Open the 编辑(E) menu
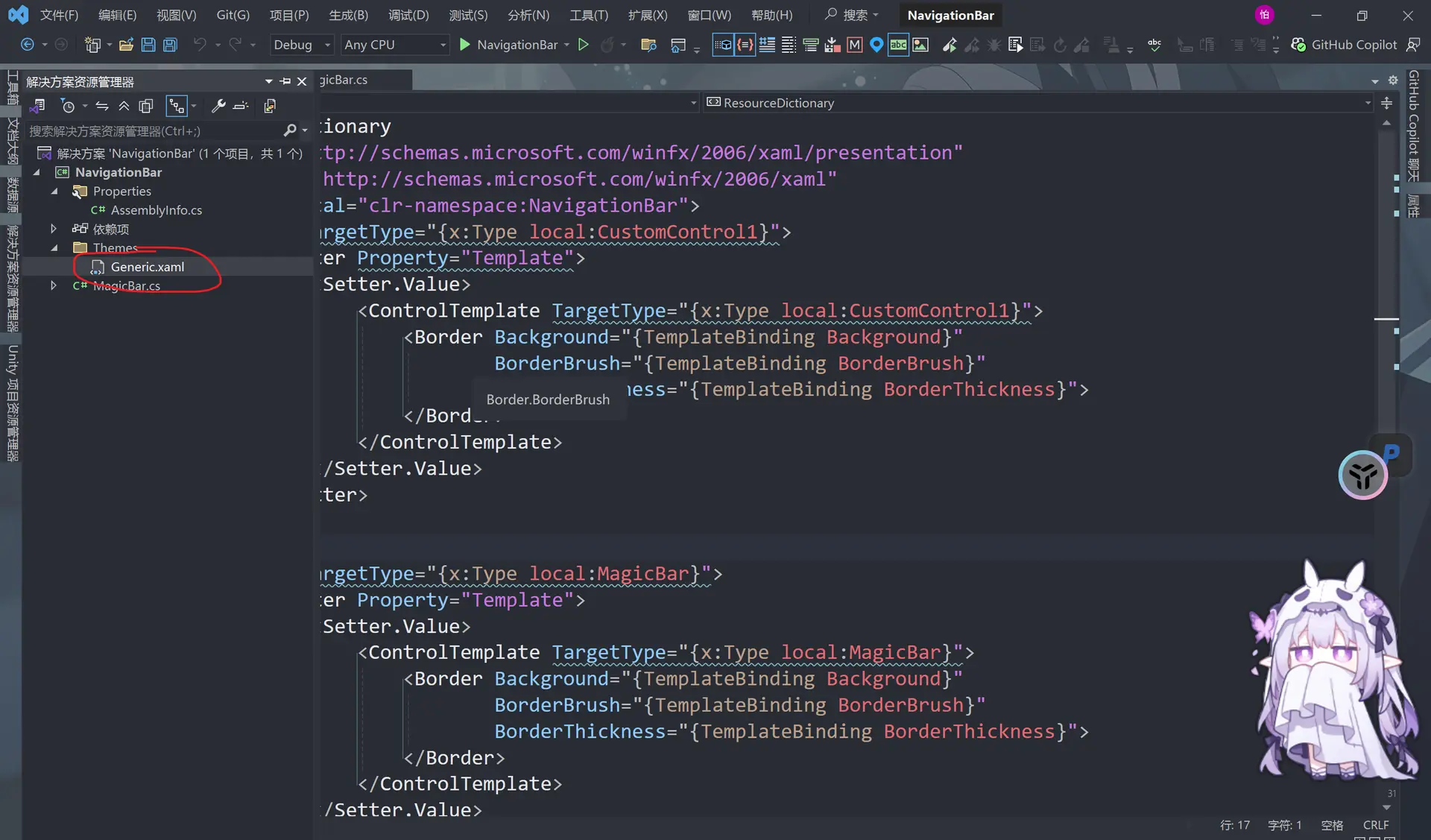This screenshot has height=840, width=1431. (x=117, y=15)
